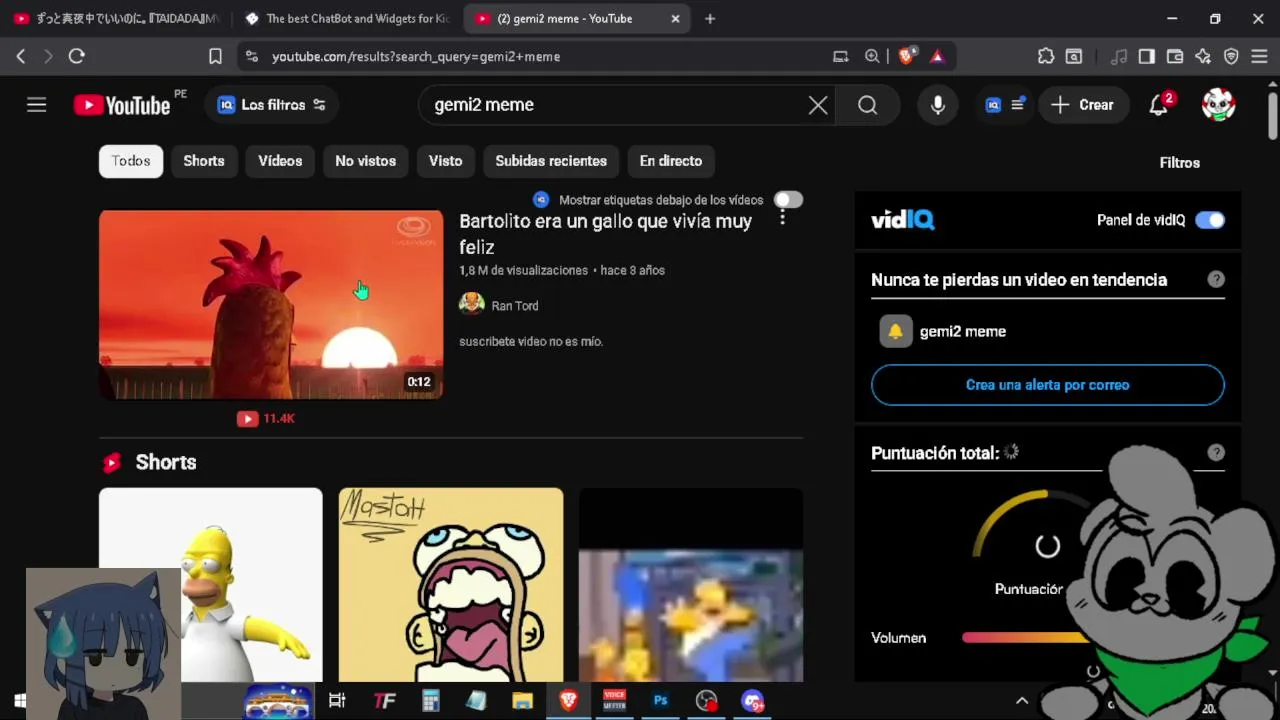Select the Shorts filter chip

[x=204, y=161]
